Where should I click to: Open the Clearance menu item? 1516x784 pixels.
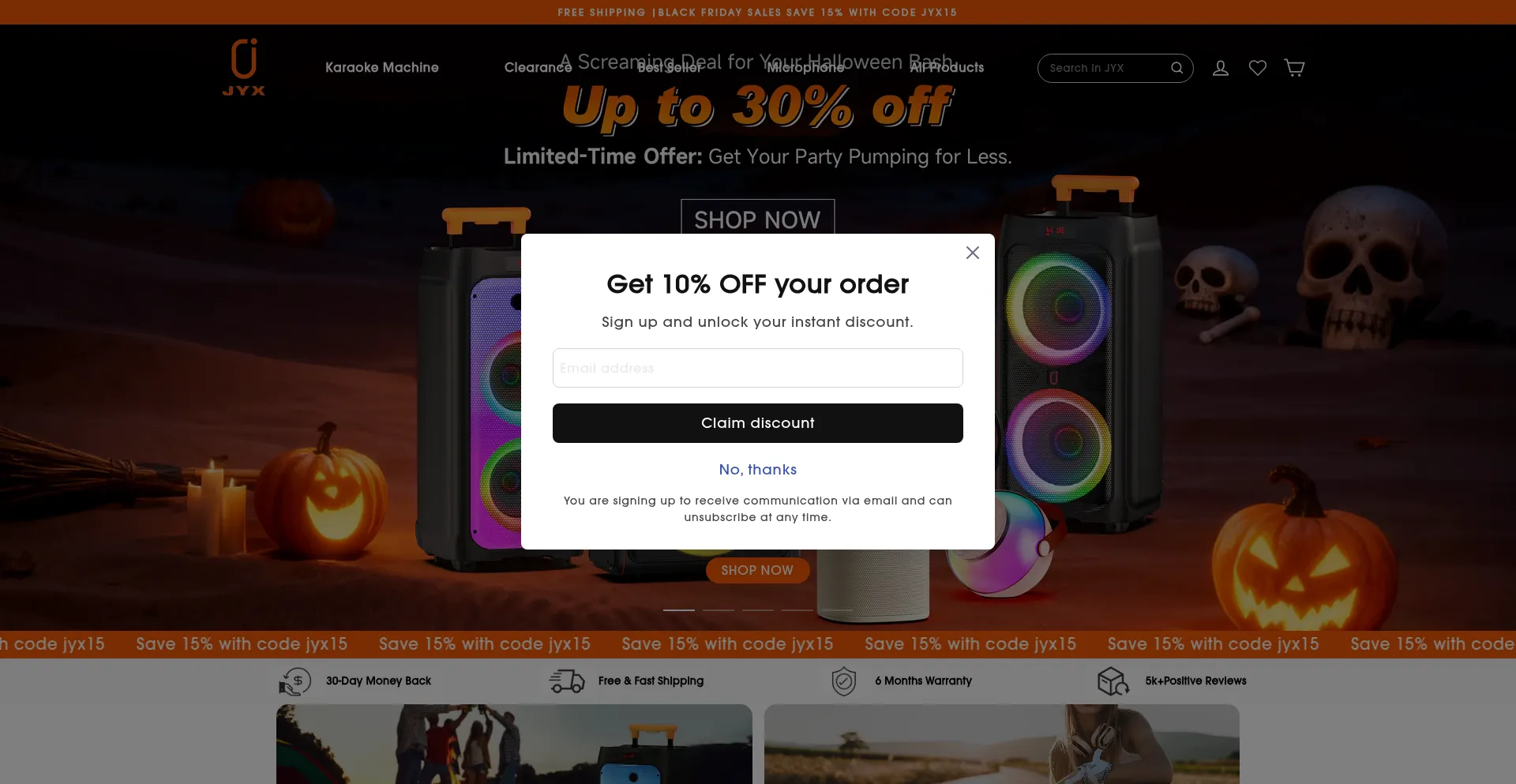[538, 67]
